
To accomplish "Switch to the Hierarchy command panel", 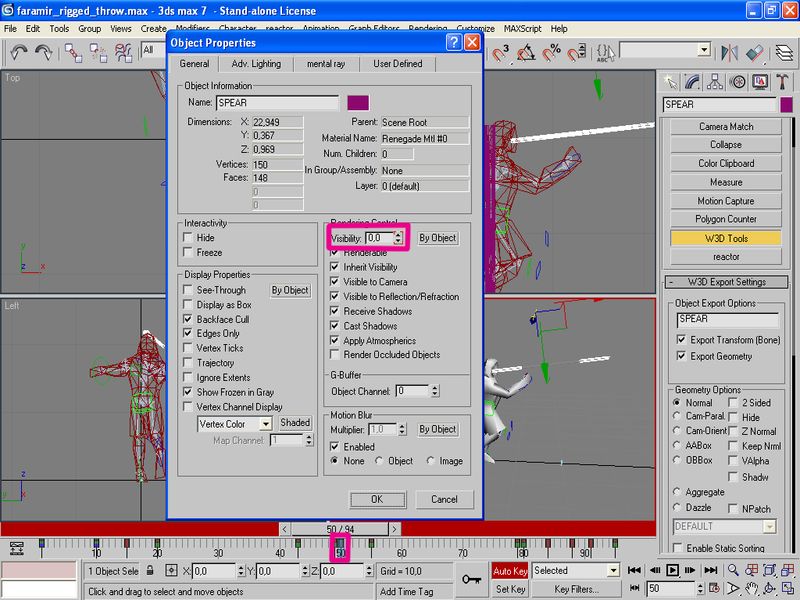I will click(715, 82).
